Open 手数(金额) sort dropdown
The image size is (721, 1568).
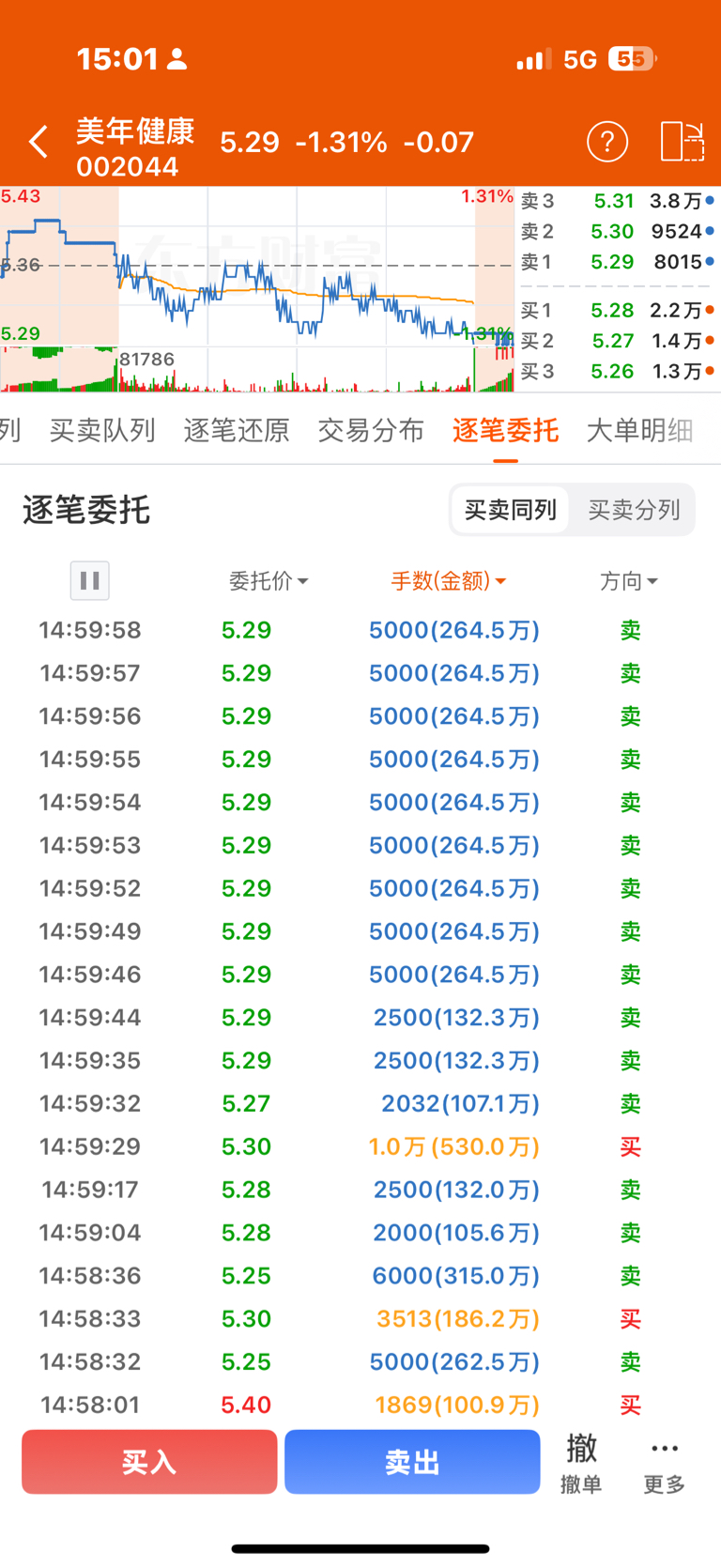[x=449, y=581]
